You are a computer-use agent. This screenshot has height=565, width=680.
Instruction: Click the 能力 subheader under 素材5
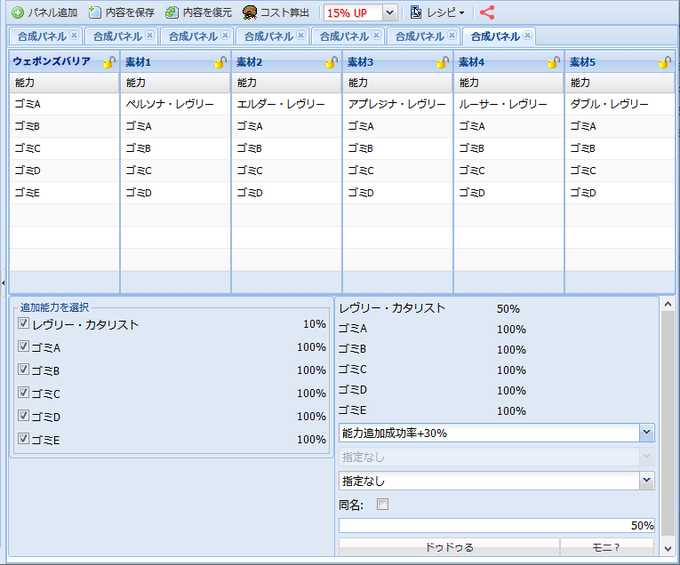620,82
